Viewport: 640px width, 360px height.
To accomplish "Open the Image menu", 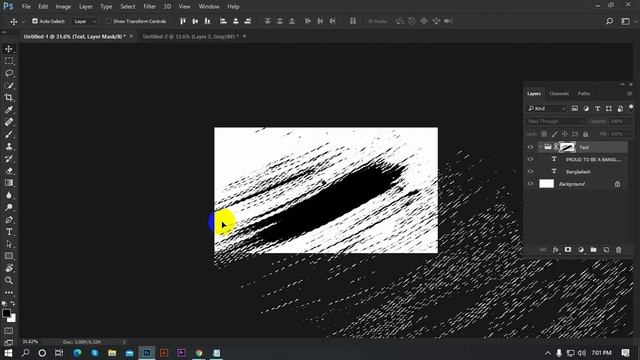I will pyautogui.click(x=63, y=7).
